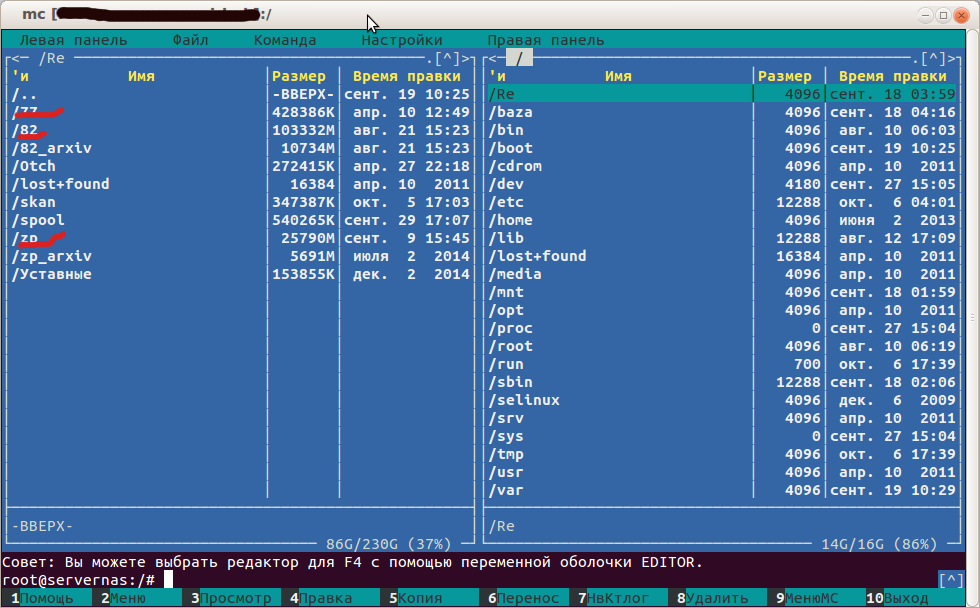Sort right panel by the "Время правки" column header
This screenshot has width=980, height=608.
[x=892, y=76]
